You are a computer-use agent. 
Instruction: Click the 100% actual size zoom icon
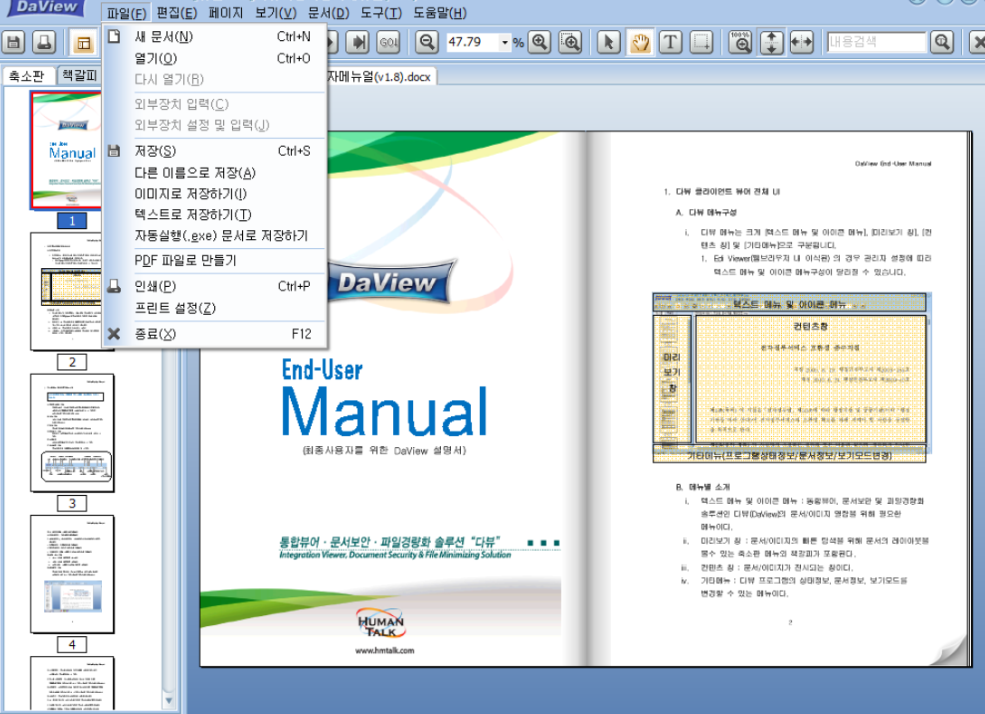click(x=741, y=43)
